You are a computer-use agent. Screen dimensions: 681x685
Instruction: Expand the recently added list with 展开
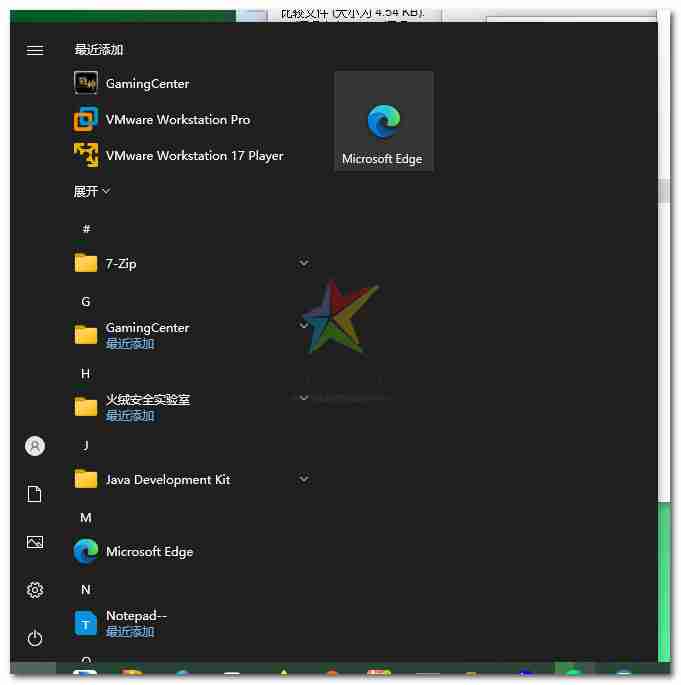pyautogui.click(x=92, y=191)
